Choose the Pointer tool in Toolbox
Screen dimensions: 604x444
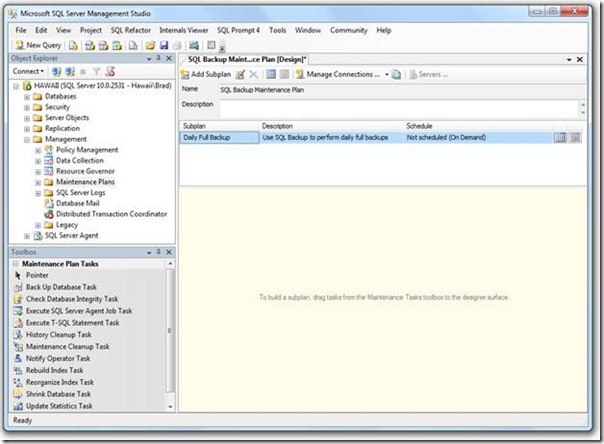tap(18, 275)
